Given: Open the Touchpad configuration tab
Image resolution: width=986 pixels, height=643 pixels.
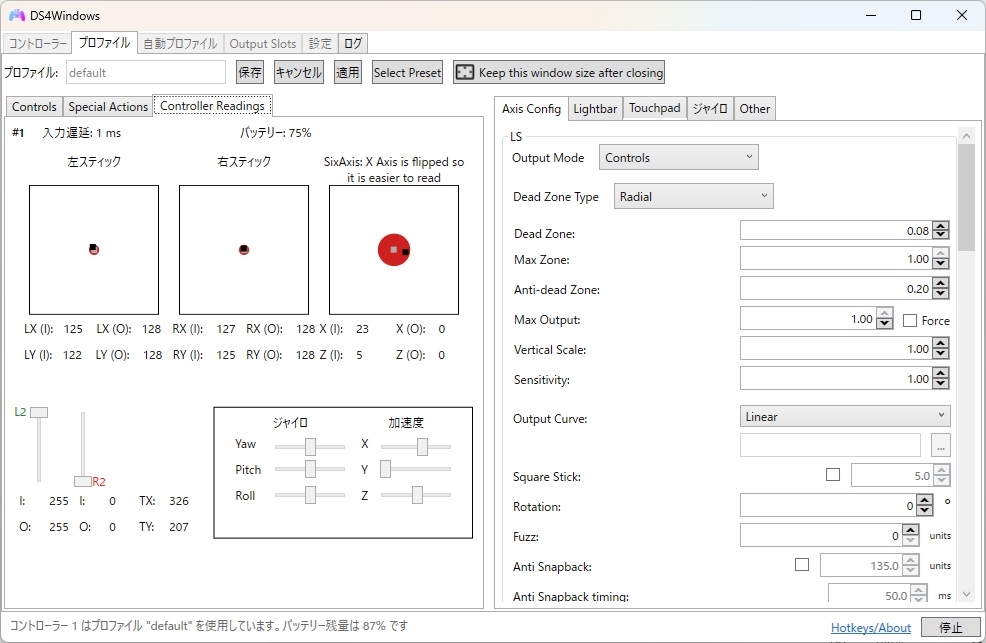Looking at the screenshot, I should [x=655, y=108].
